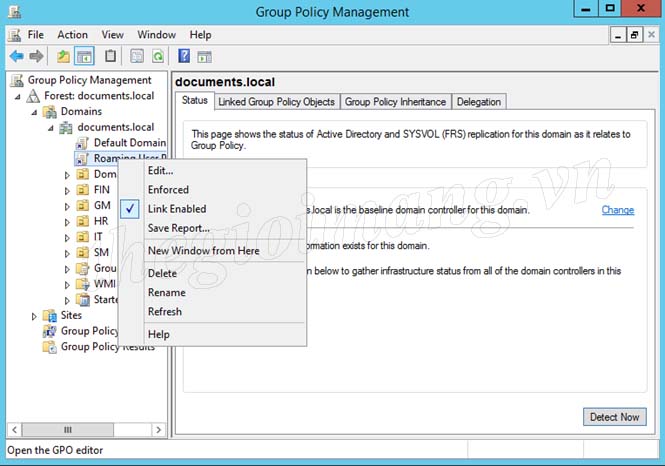
Task: Open the File menu
Action: 36,35
